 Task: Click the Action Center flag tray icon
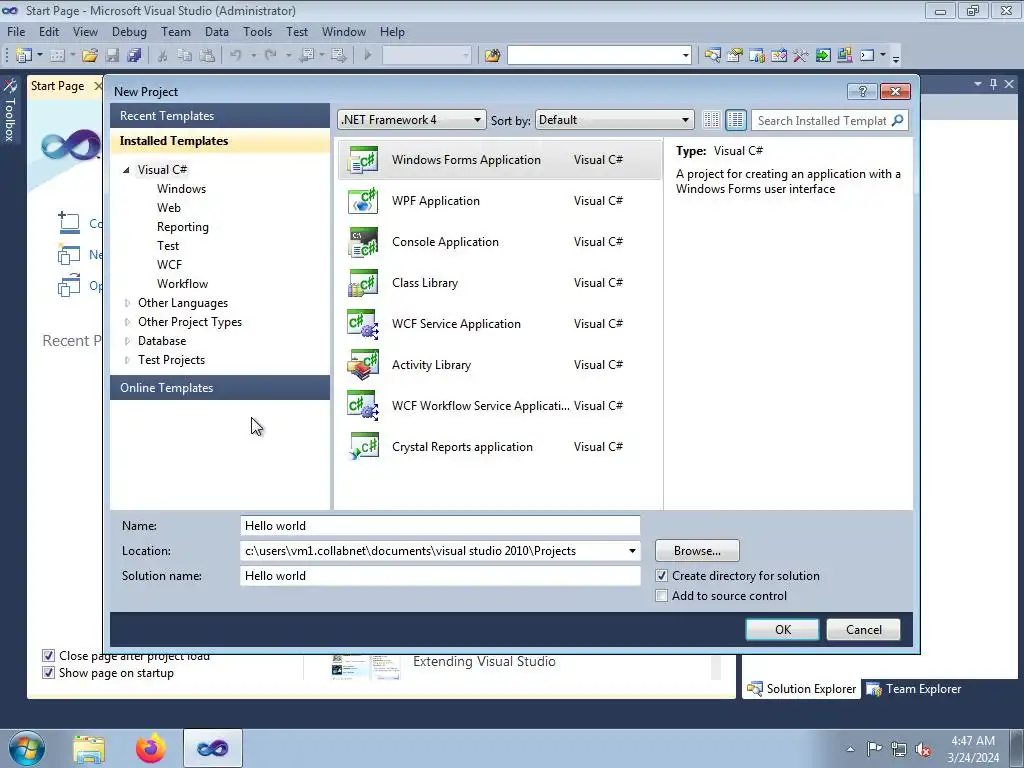point(874,749)
